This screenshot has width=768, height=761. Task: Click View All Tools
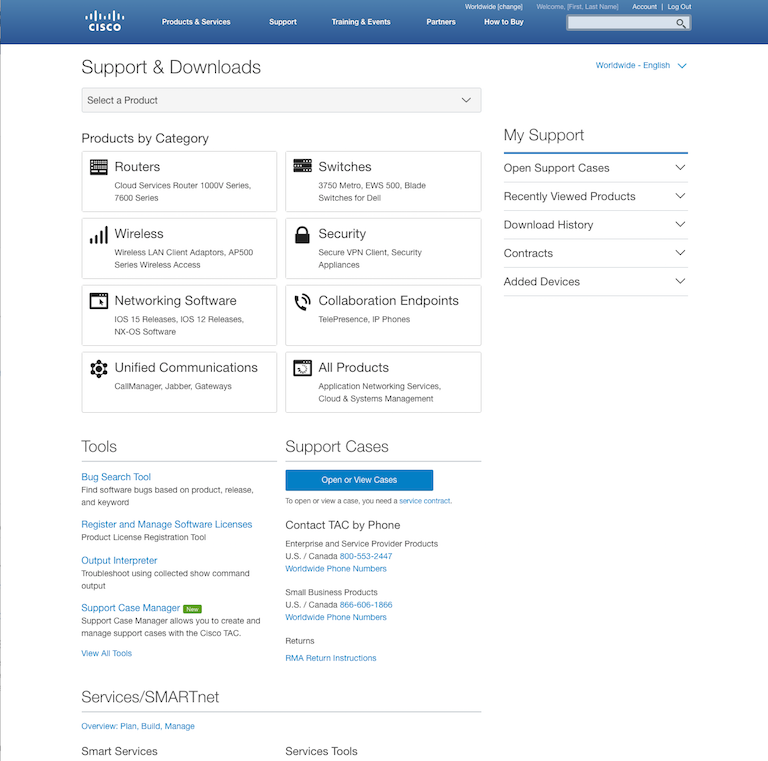click(x=106, y=653)
